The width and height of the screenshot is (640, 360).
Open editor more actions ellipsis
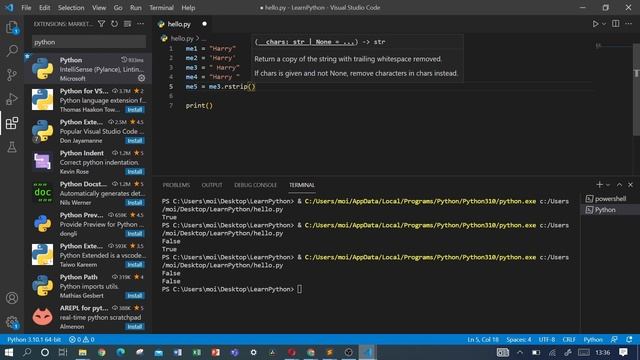[x=629, y=24]
